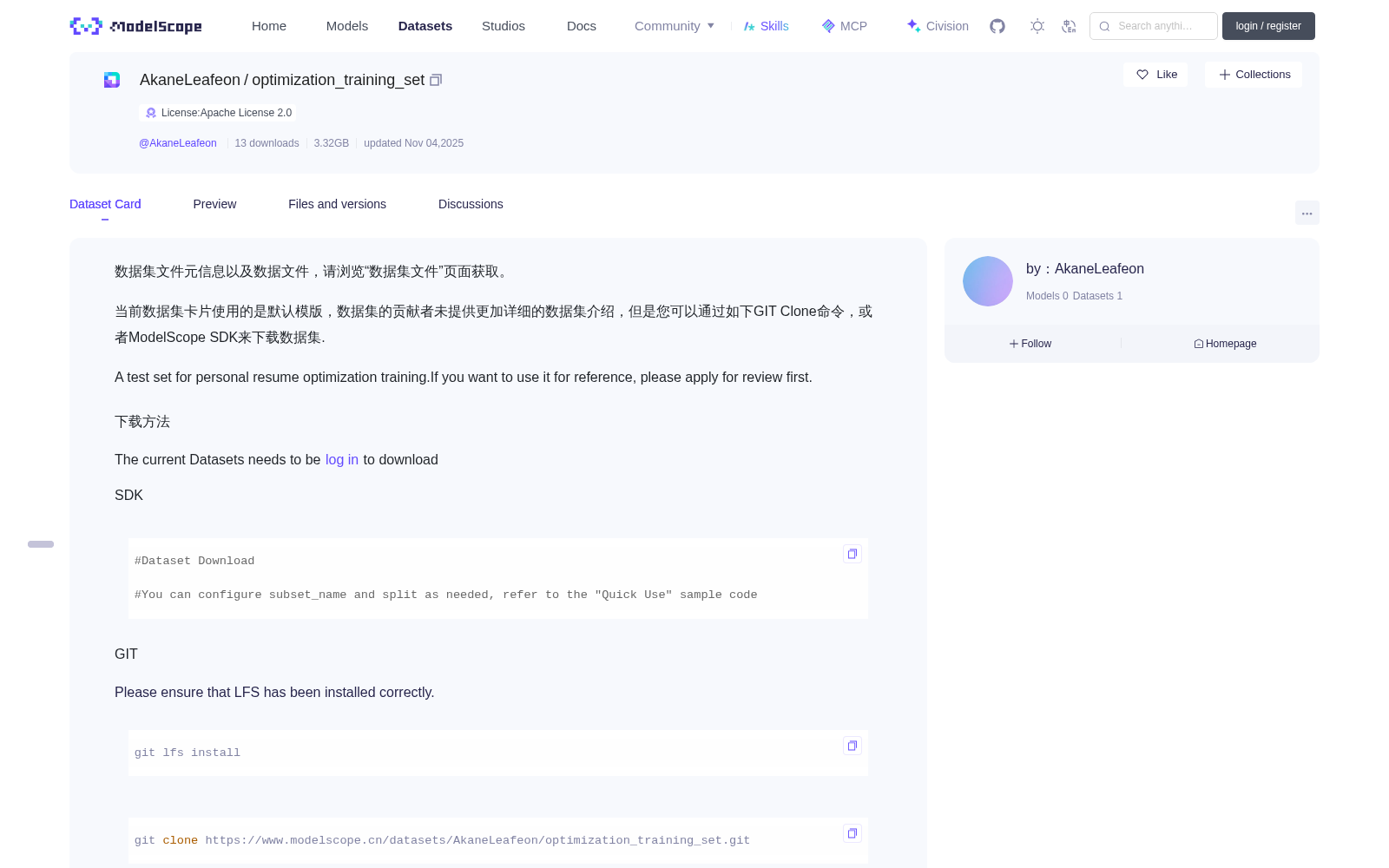1389x868 pixels.
Task: Click the 'SDK' section heading
Action: click(x=128, y=496)
